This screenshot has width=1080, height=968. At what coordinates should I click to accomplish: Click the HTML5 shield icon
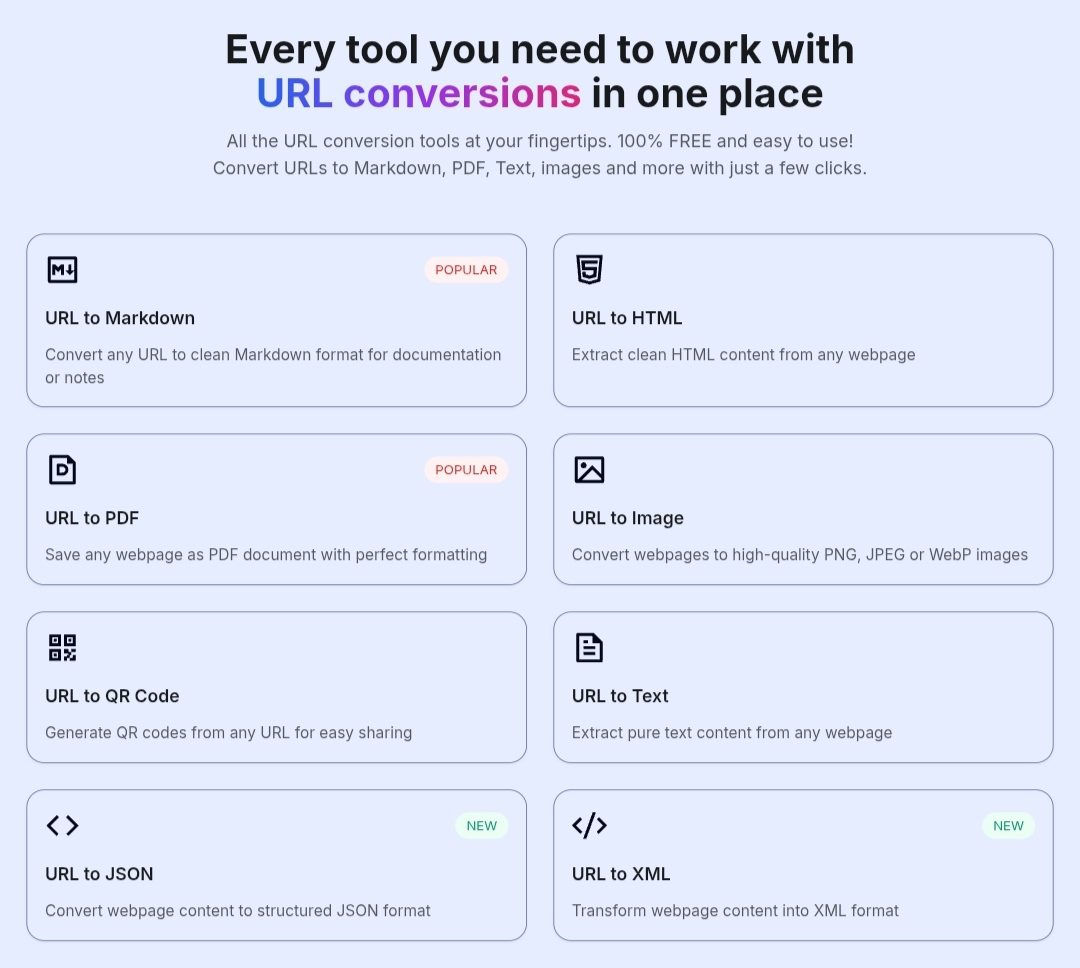[589, 269]
